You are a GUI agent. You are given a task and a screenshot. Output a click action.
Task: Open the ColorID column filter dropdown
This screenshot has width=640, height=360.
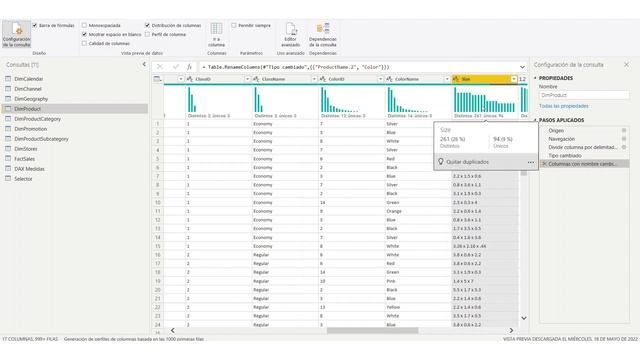(380, 79)
